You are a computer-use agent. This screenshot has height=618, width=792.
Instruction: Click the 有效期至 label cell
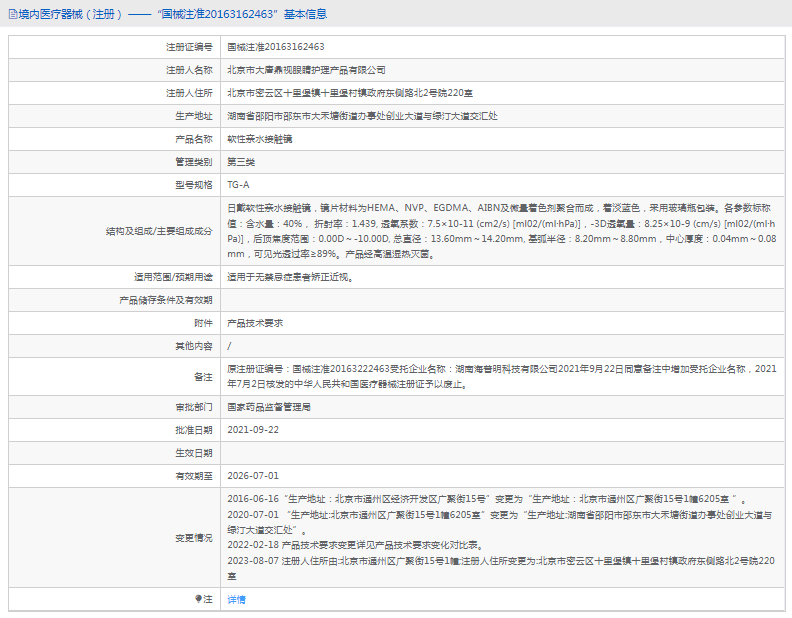pos(114,476)
